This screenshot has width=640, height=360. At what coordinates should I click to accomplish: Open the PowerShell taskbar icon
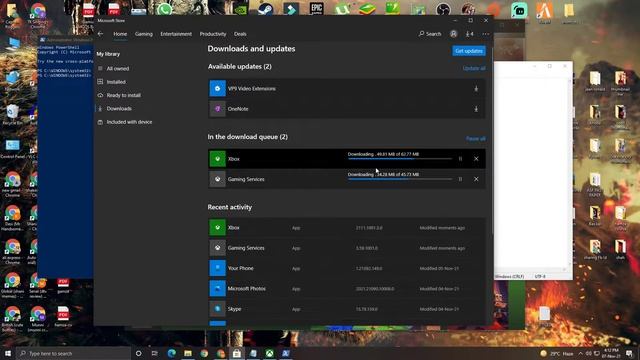[x=286, y=353]
